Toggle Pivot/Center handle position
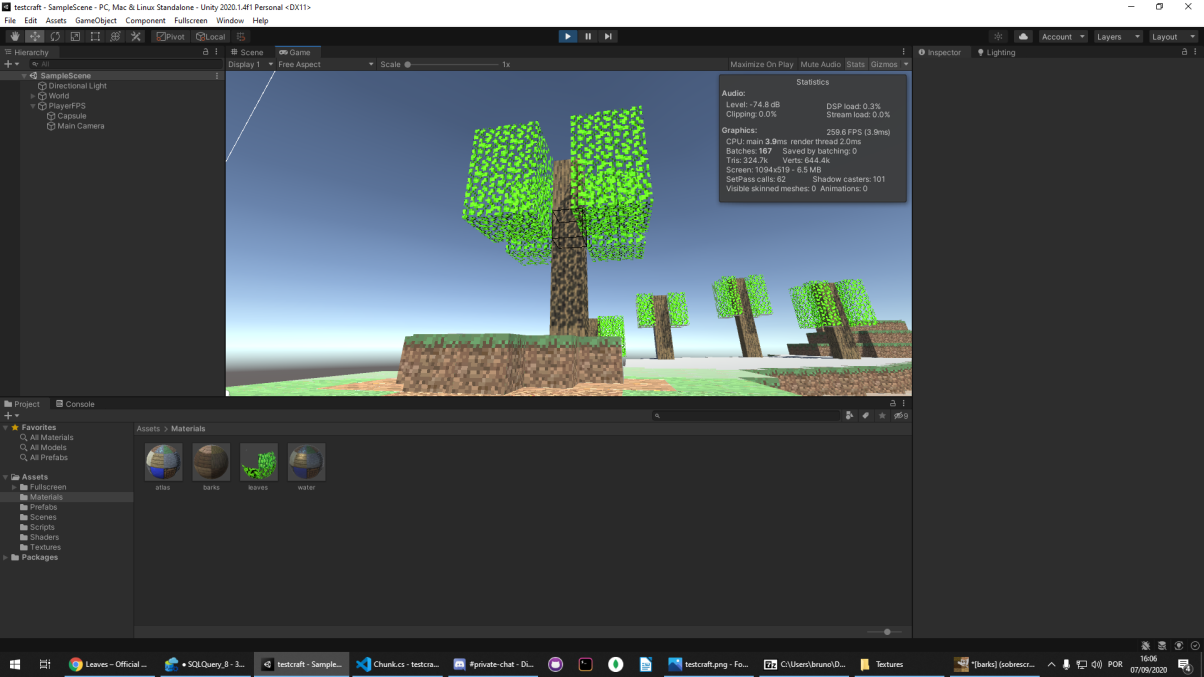Screen dimensions: 1204x677 [x=171, y=36]
